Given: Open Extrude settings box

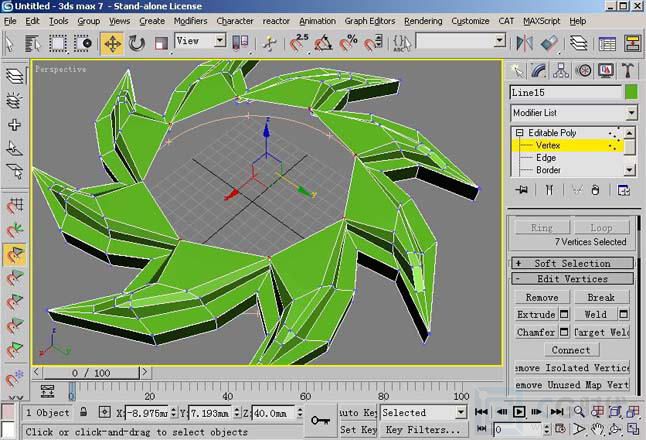Looking at the screenshot, I should [x=564, y=314].
